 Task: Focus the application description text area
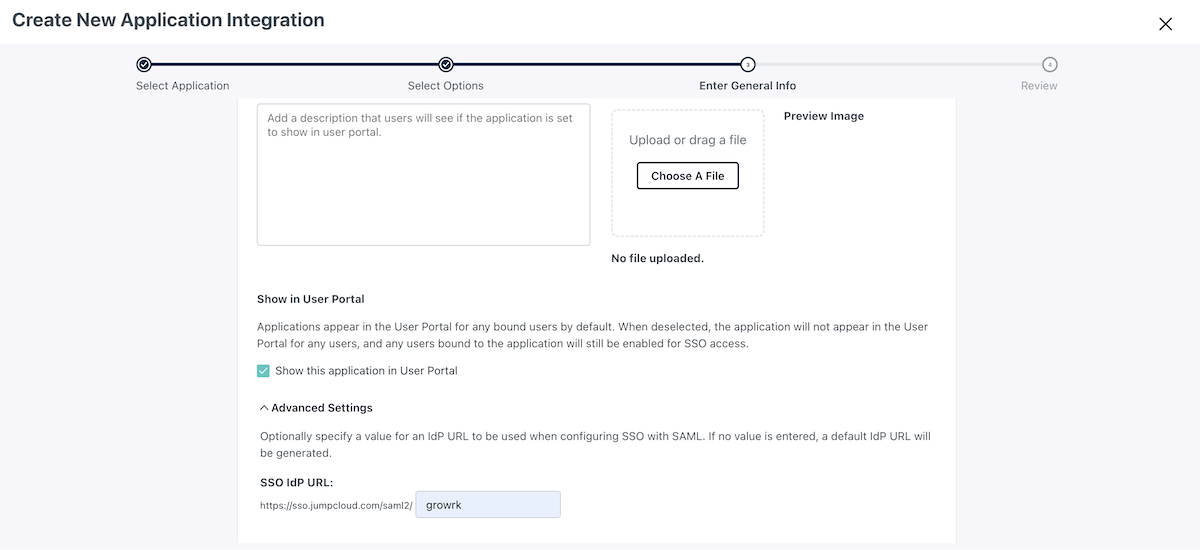point(423,175)
